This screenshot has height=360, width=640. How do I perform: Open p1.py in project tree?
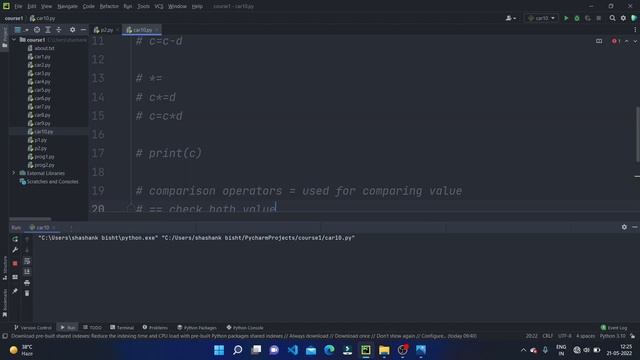(x=37, y=140)
